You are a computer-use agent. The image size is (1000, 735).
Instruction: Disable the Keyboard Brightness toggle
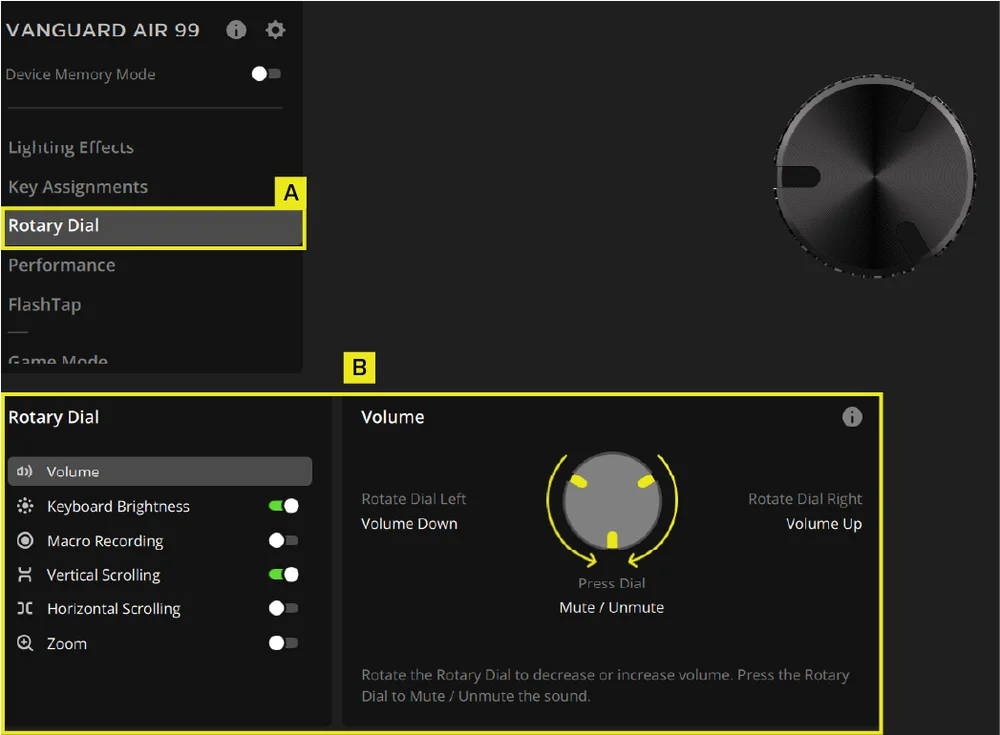tap(284, 506)
